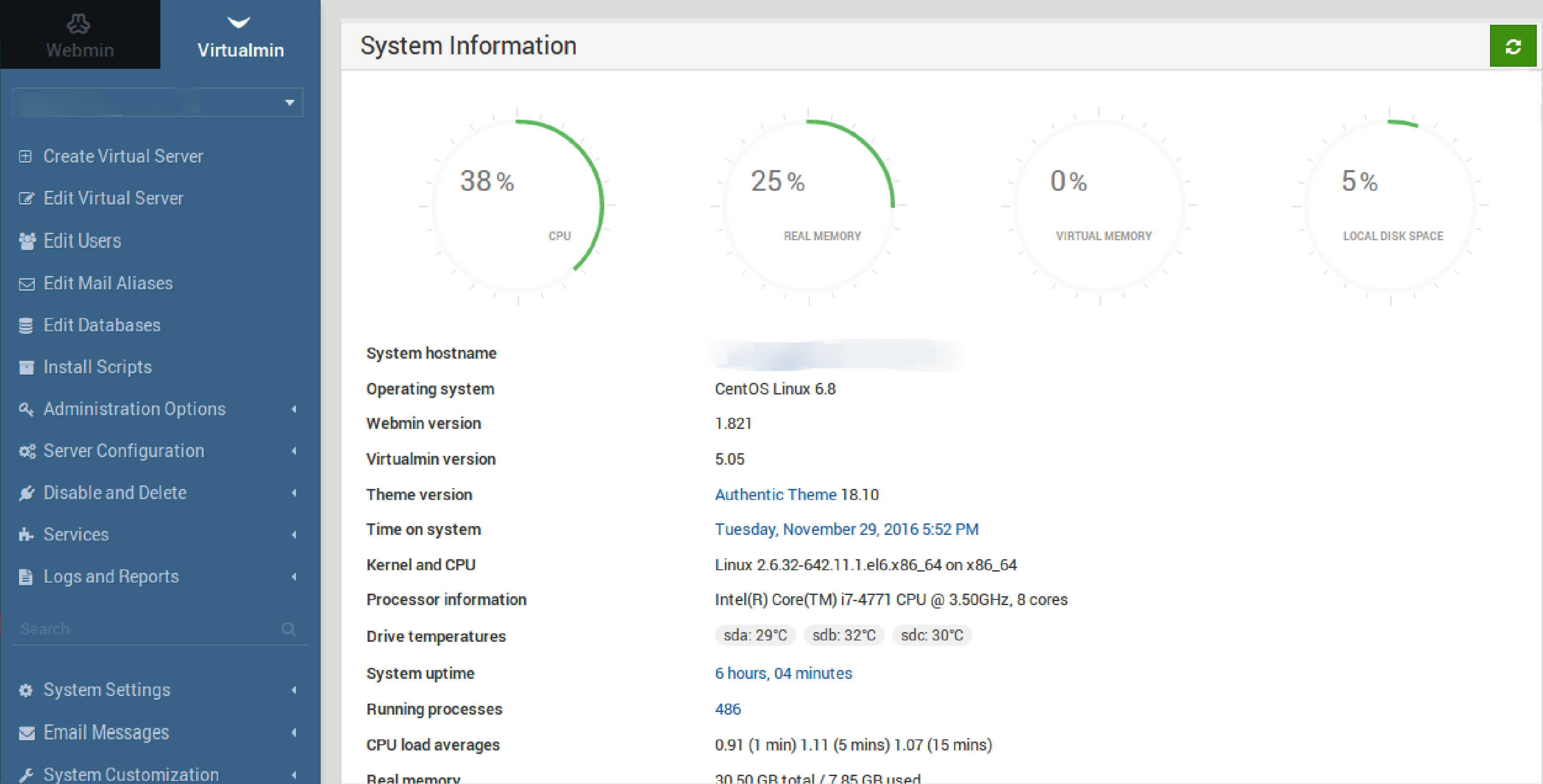Click the envelope icon beside Email Messages
Image resolution: width=1543 pixels, height=784 pixels.
(27, 732)
